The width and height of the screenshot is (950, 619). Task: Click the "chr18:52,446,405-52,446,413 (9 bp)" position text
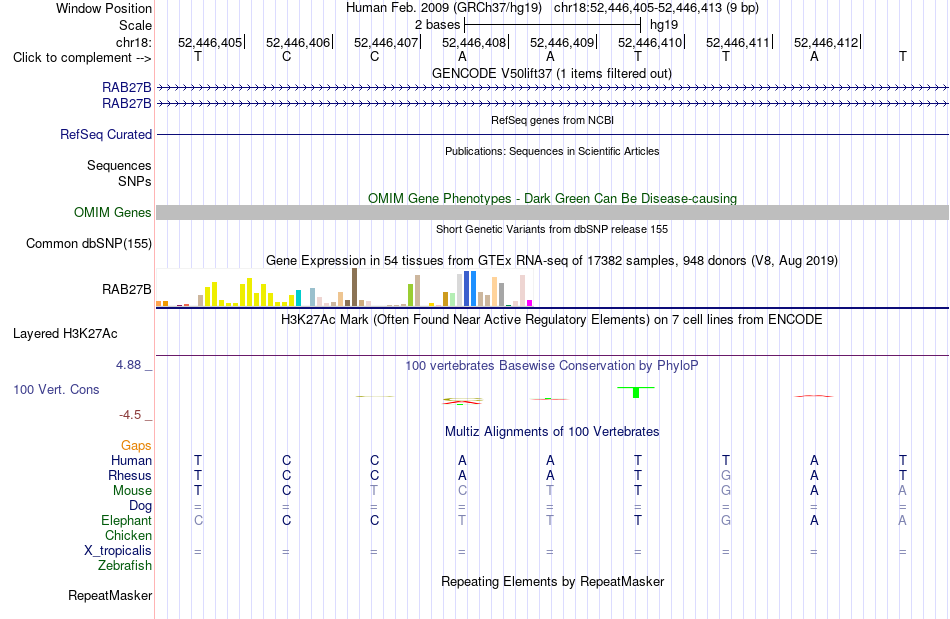coord(656,8)
